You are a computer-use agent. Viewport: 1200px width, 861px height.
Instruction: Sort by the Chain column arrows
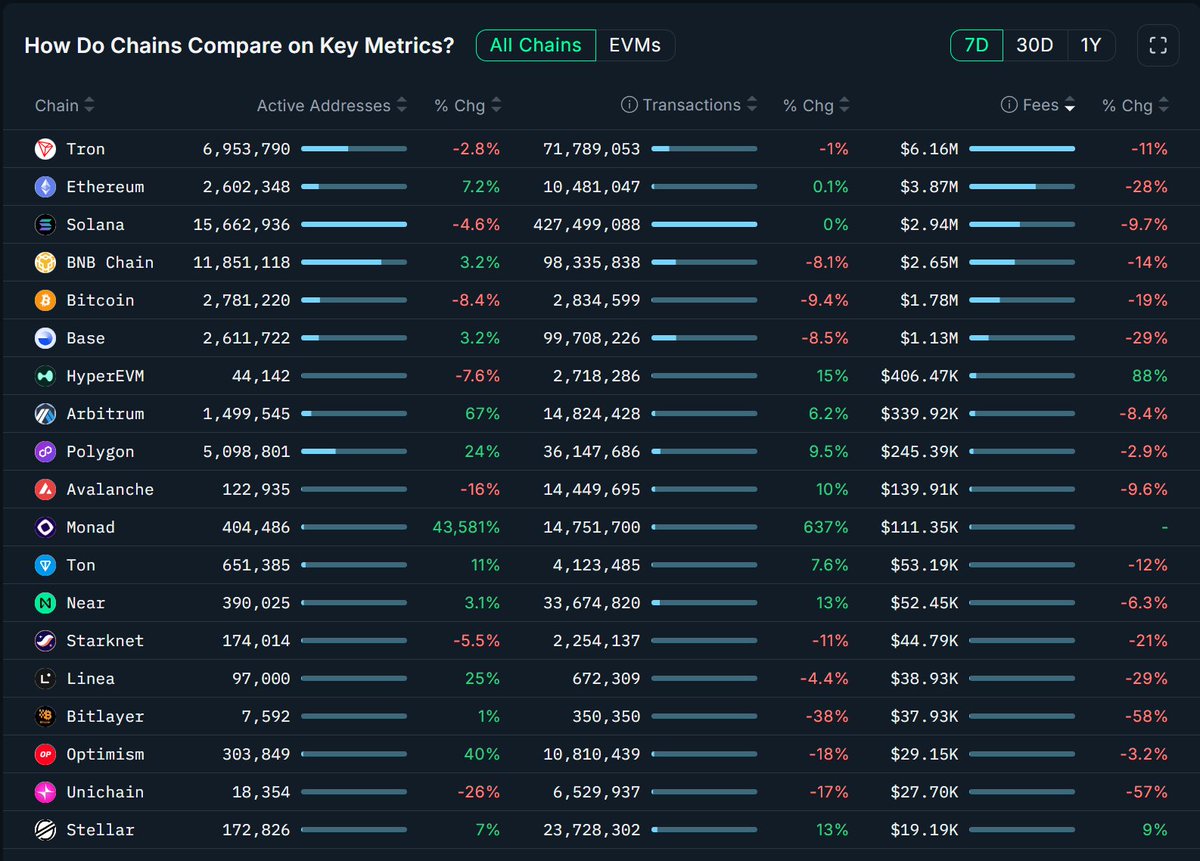click(x=89, y=105)
